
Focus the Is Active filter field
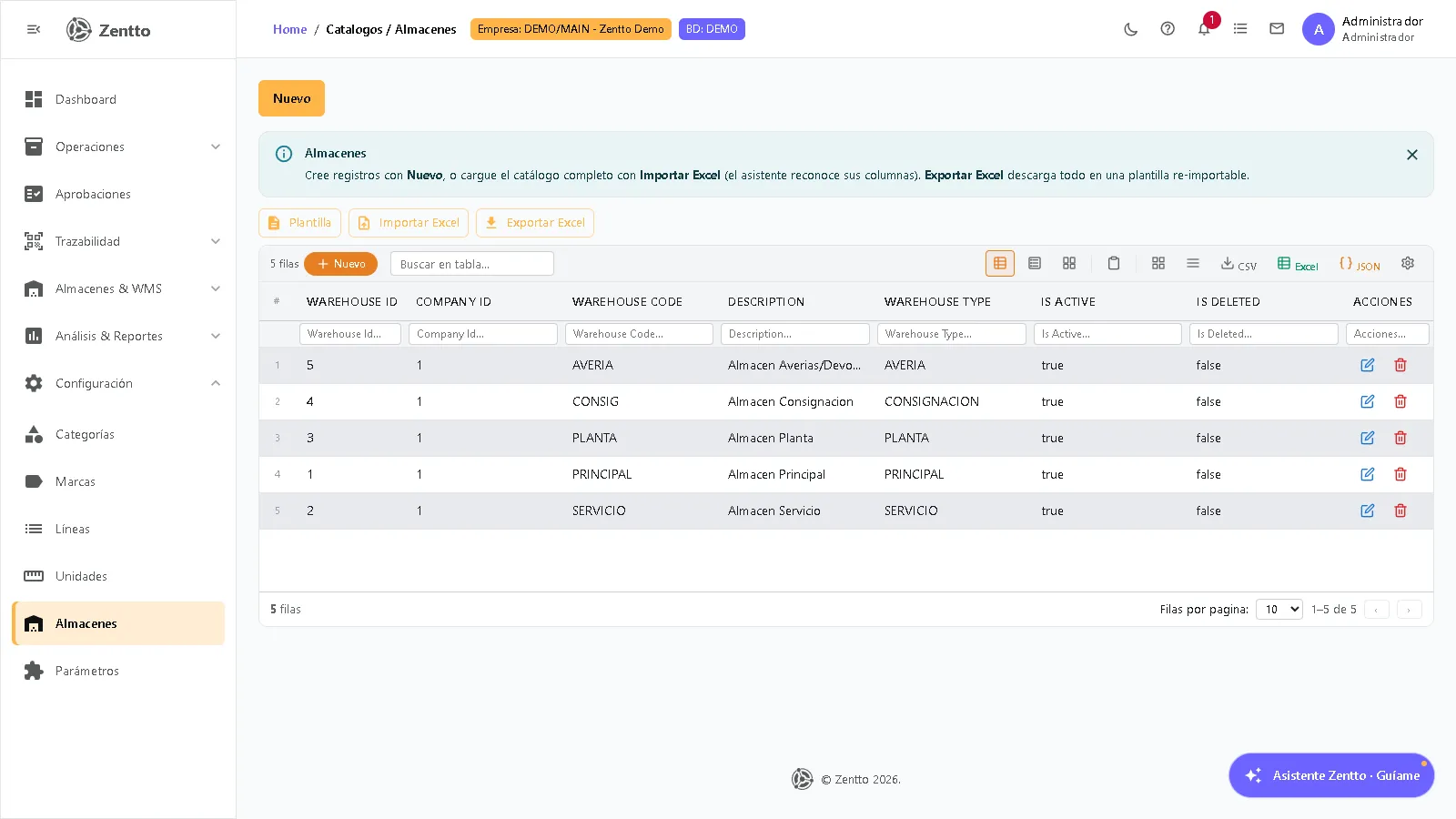(1107, 334)
